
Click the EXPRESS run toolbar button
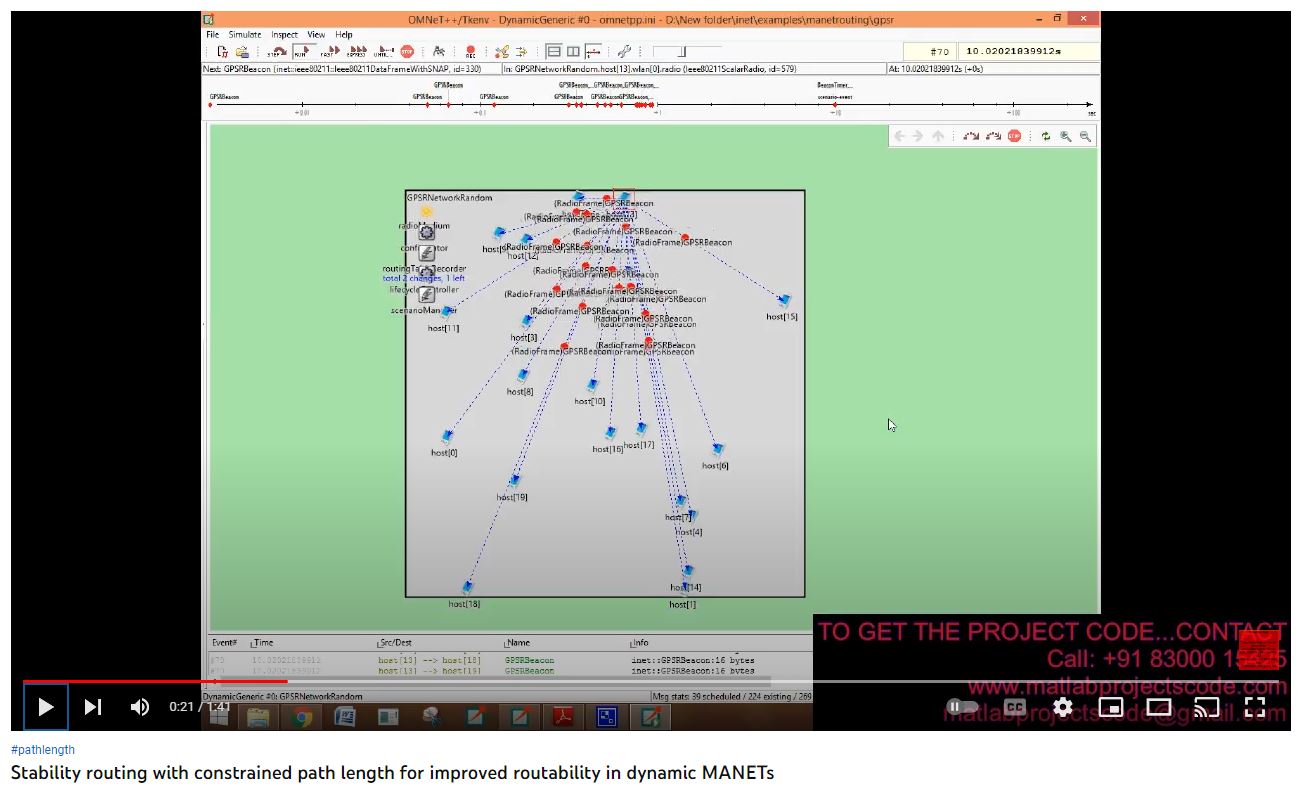tap(357, 52)
